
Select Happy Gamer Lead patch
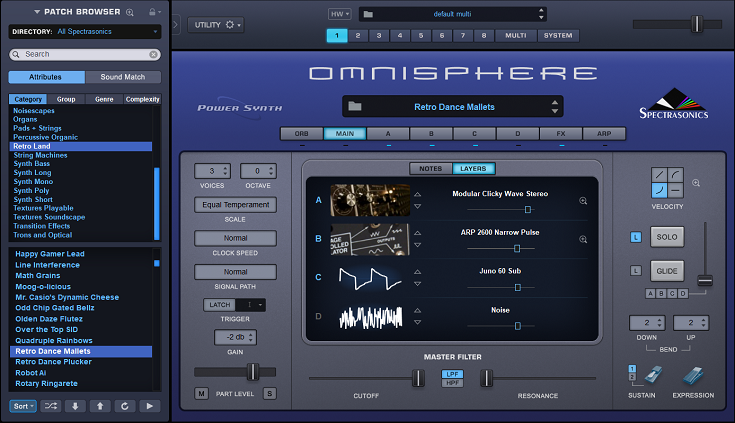pyautogui.click(x=50, y=254)
